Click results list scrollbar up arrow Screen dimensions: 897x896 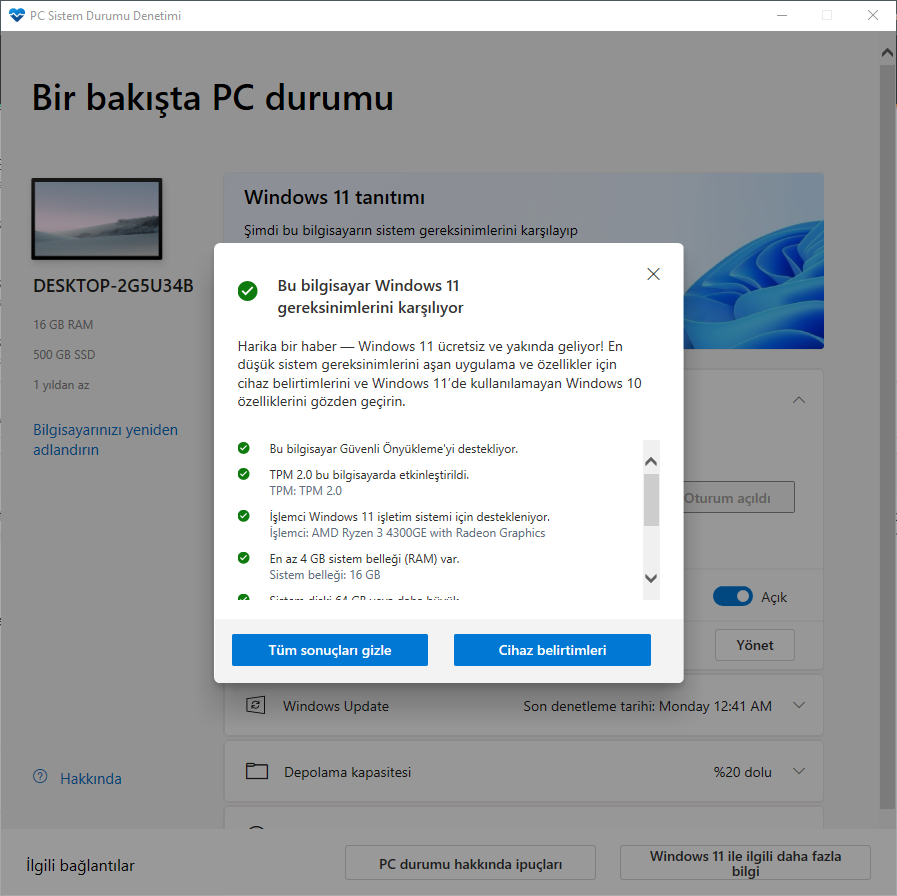[651, 462]
